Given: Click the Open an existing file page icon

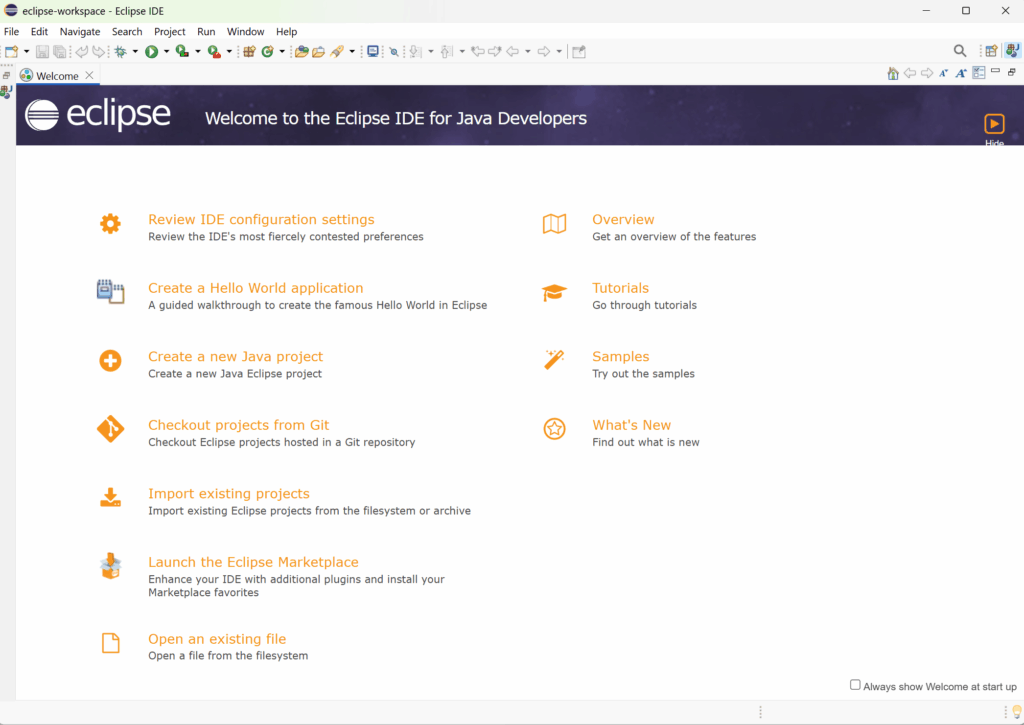Looking at the screenshot, I should click(x=111, y=643).
